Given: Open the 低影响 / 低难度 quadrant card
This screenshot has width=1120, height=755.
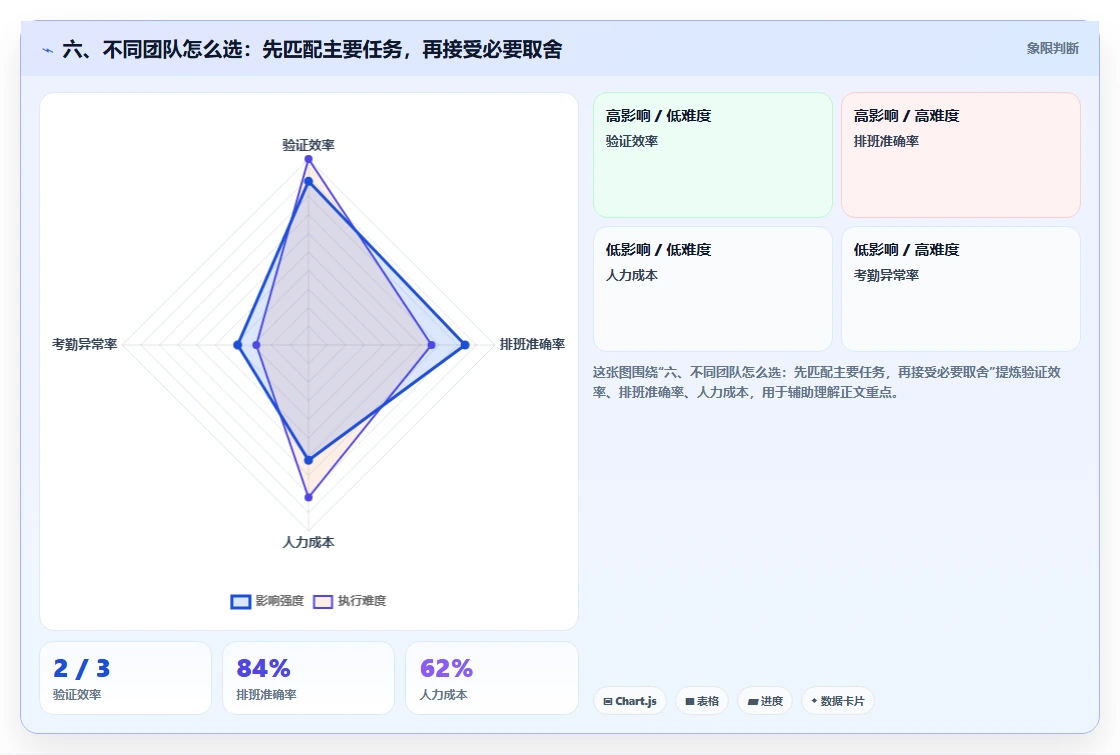Looking at the screenshot, I should pos(713,289).
